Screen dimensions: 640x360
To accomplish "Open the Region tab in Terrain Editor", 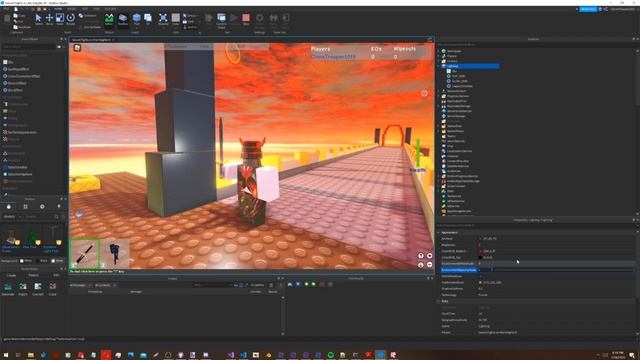I will [33, 276].
